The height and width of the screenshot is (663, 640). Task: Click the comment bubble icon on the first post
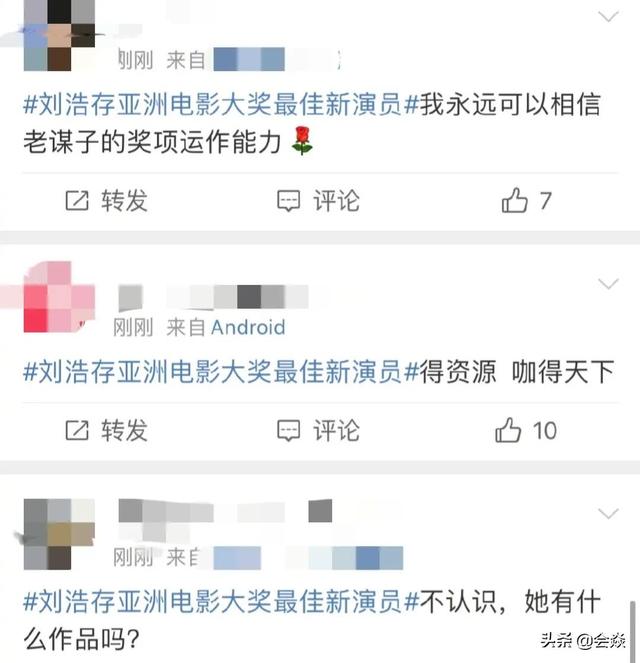click(289, 201)
